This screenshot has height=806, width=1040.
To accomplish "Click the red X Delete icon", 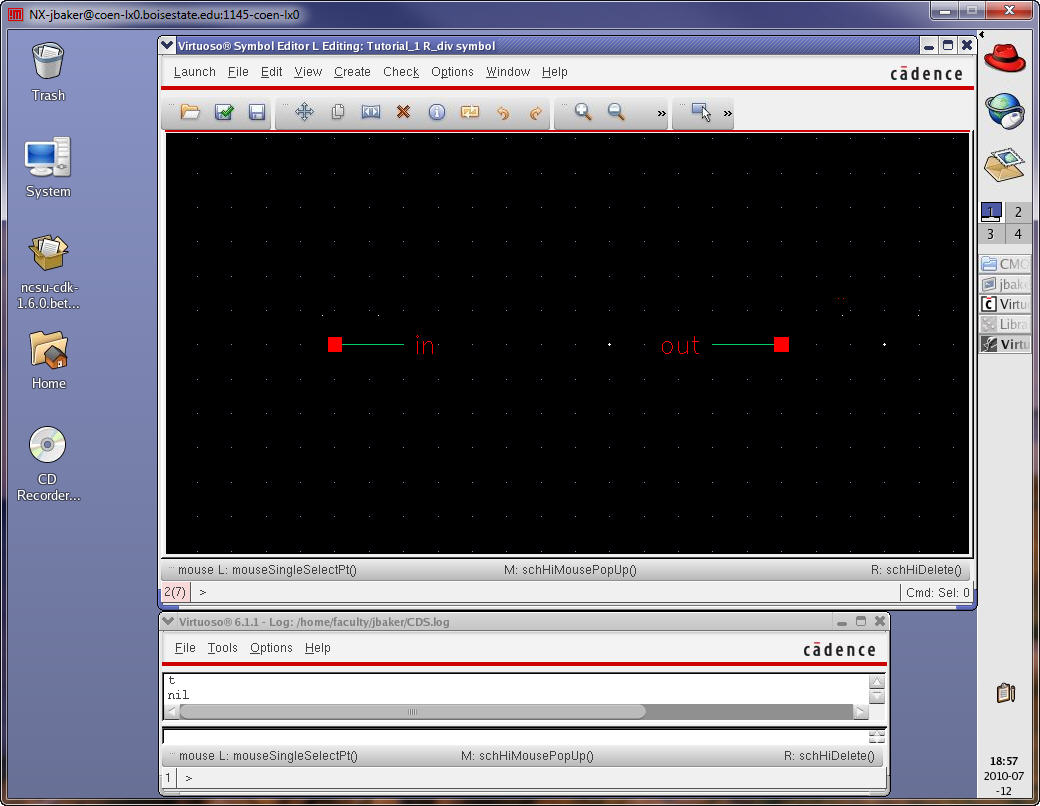I will [x=403, y=113].
